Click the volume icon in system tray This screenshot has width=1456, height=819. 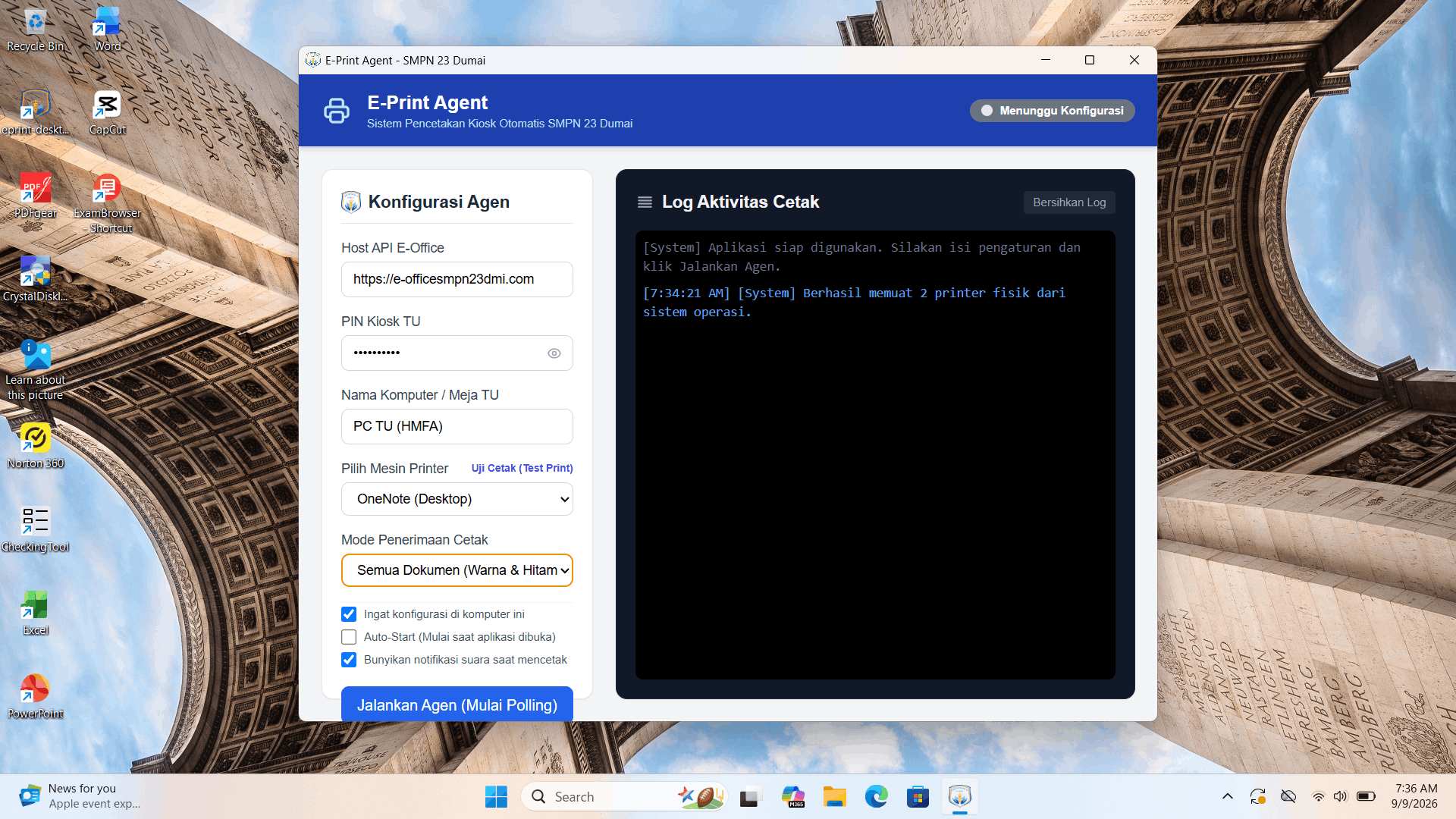coord(1341,796)
